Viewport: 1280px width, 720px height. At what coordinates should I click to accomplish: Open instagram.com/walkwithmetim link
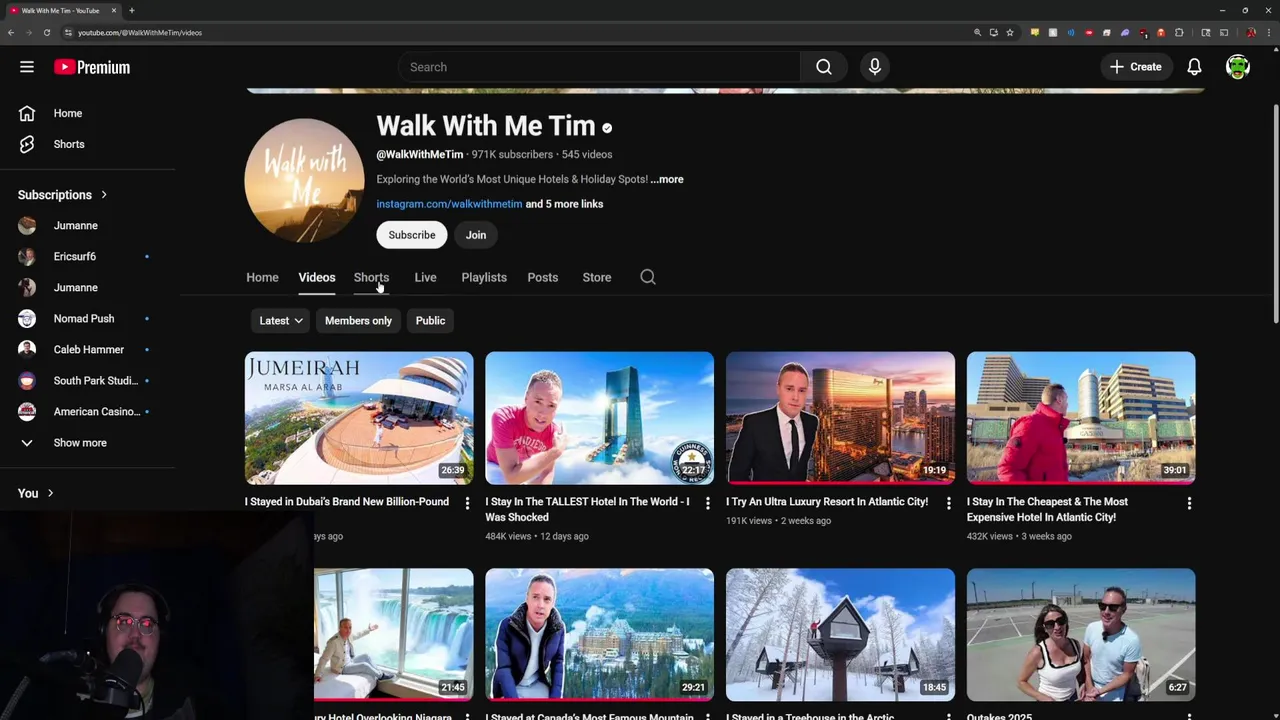point(449,204)
